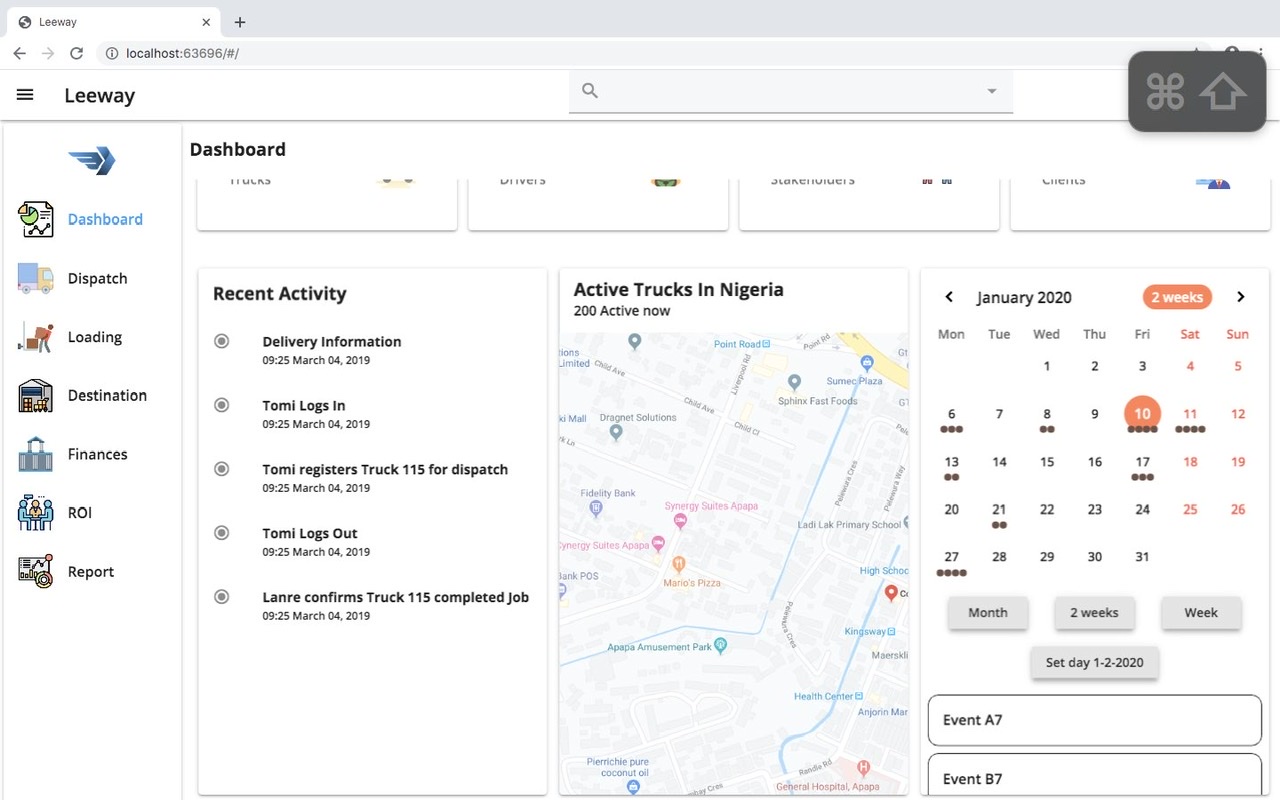
Task: Open the ROI menu item
Action: (x=80, y=512)
